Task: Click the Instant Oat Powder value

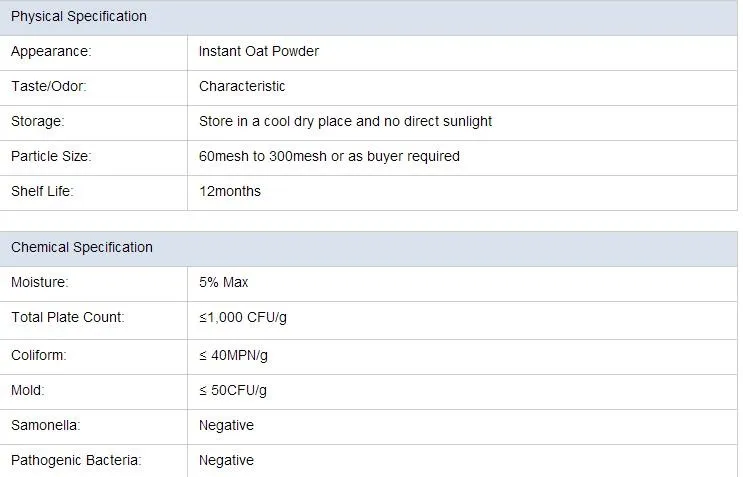Action: (x=259, y=51)
